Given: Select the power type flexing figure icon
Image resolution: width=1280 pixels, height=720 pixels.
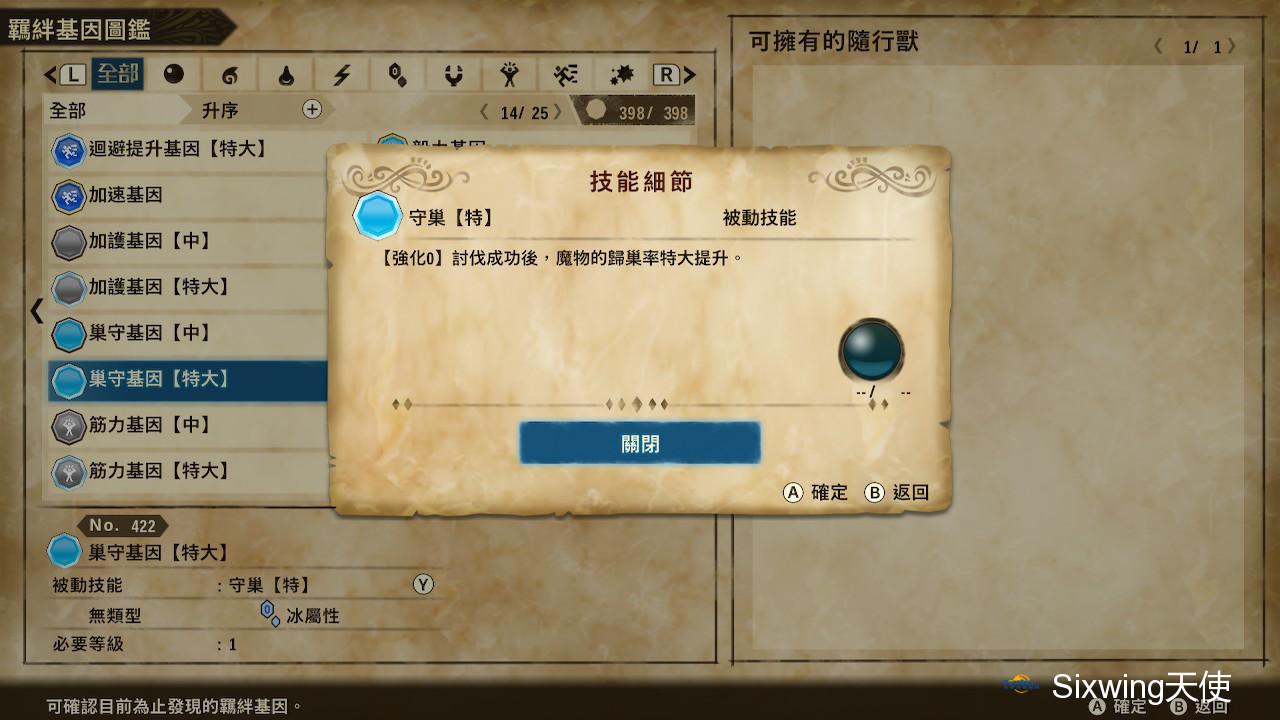Looking at the screenshot, I should (510, 75).
